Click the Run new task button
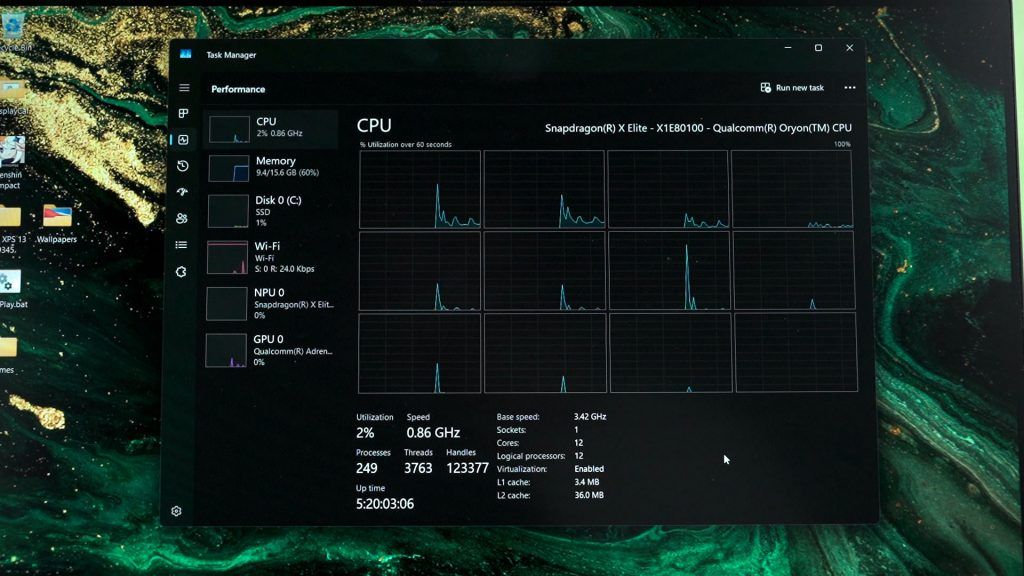The image size is (1024, 576). click(792, 88)
